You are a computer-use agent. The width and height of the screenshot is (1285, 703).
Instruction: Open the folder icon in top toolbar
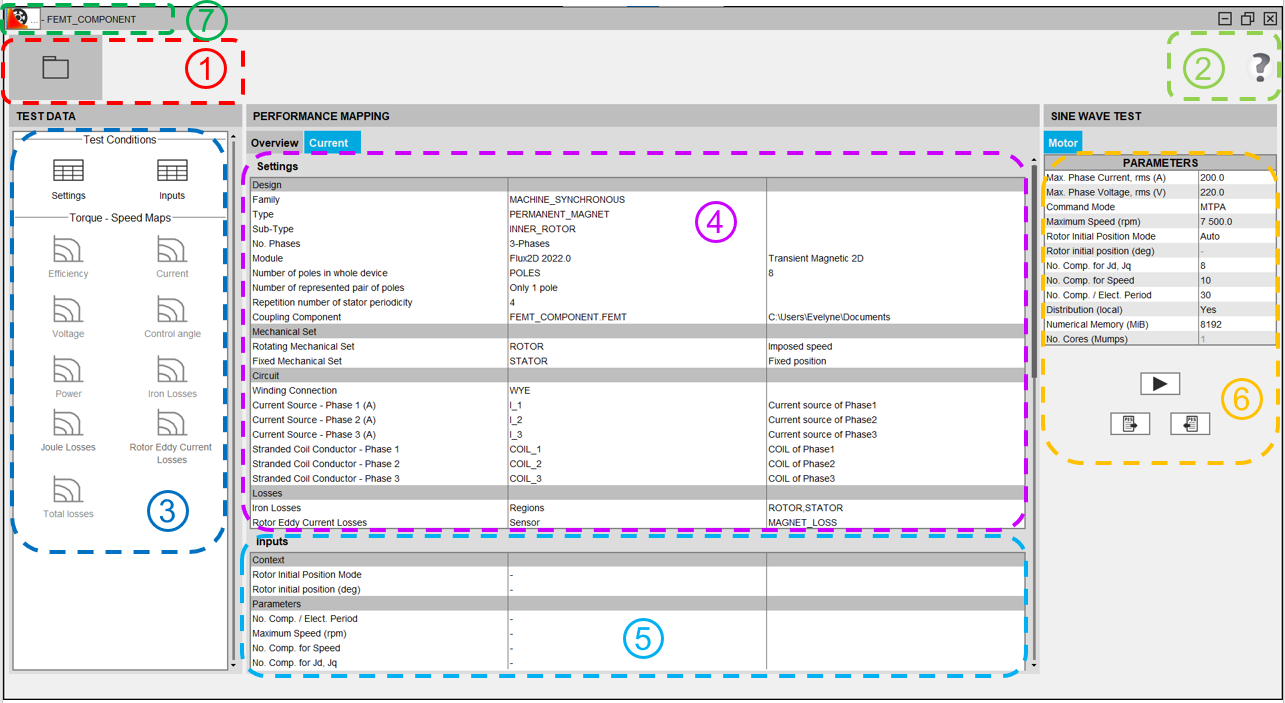(55, 68)
